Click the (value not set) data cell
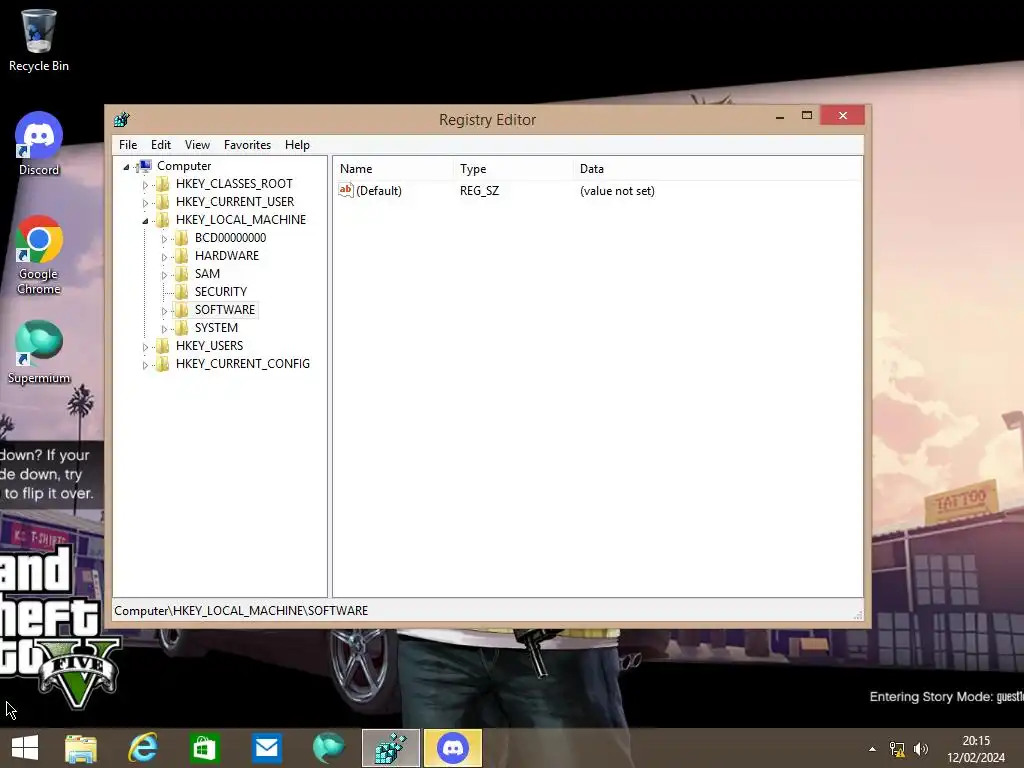This screenshot has height=768, width=1024. tap(617, 191)
